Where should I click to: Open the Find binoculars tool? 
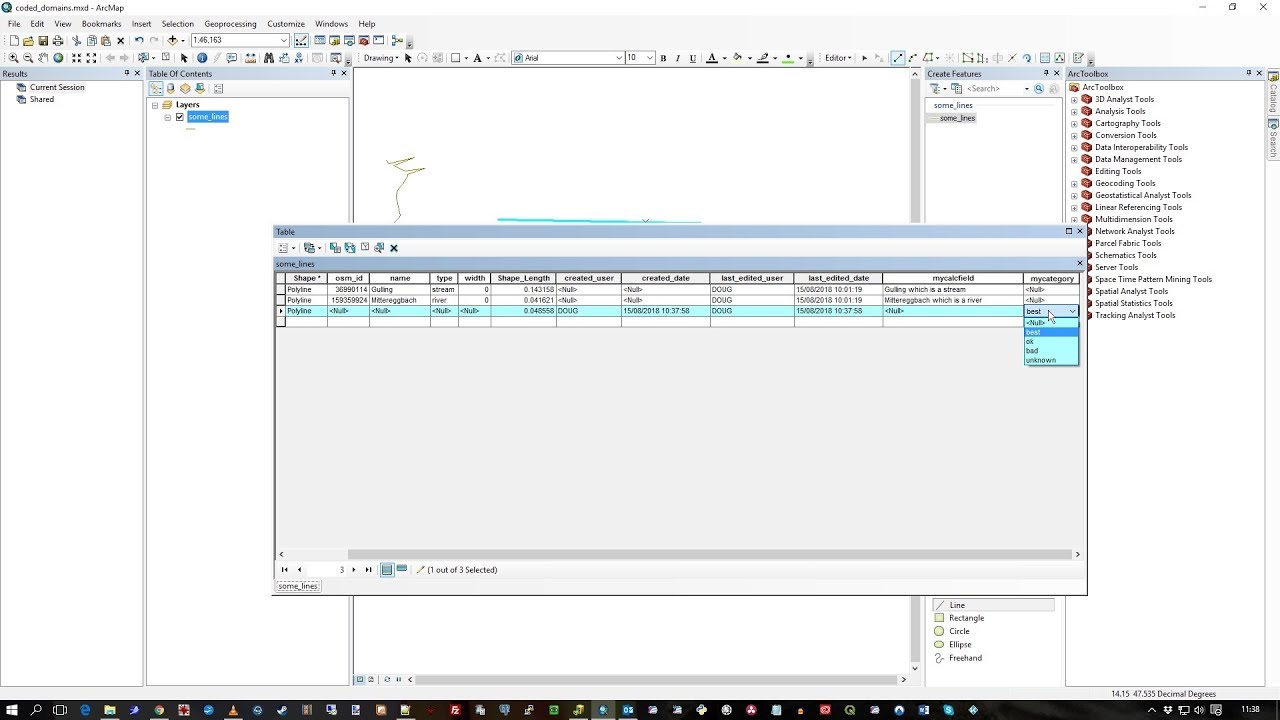[268, 58]
